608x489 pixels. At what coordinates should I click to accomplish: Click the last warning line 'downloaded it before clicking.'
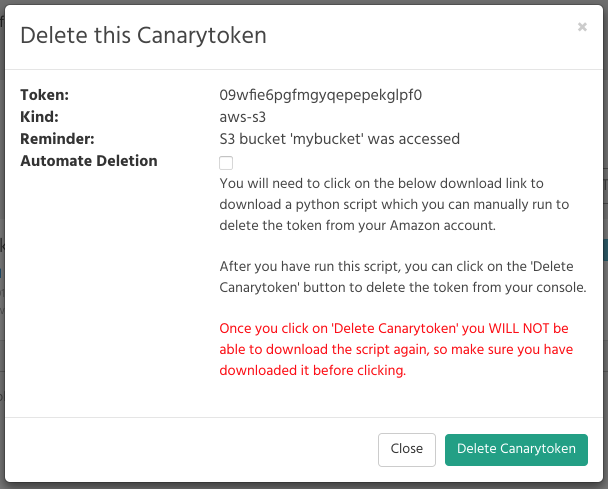tap(313, 370)
